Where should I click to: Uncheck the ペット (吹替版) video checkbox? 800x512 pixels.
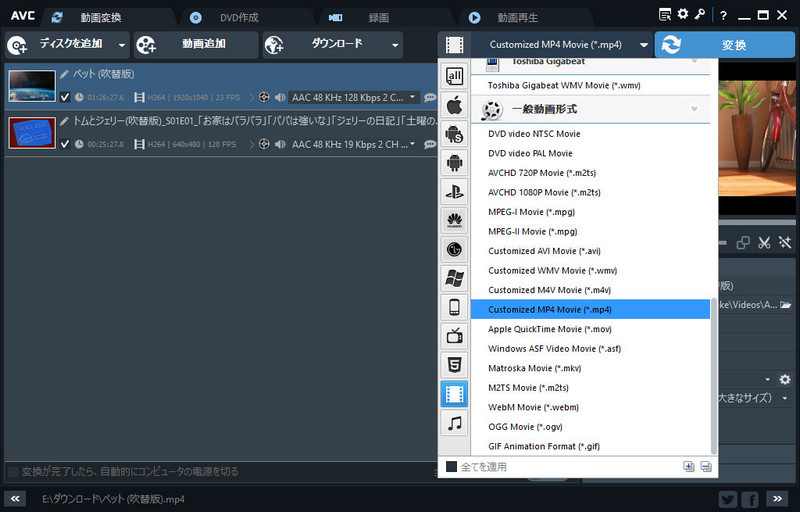(x=65, y=97)
